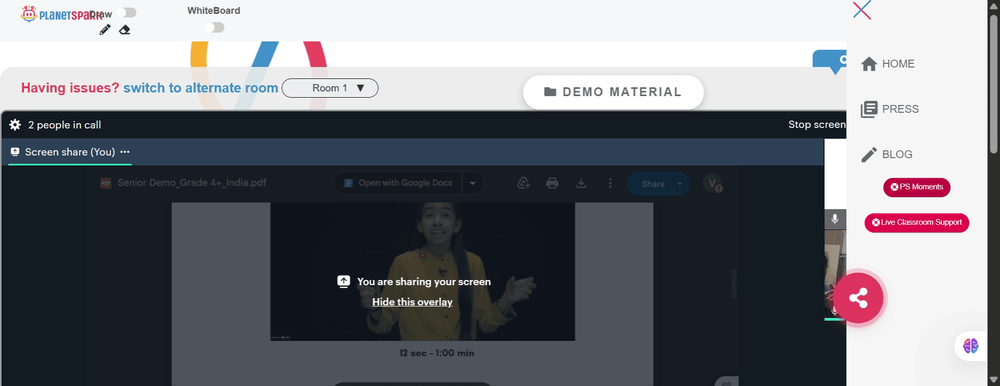The width and height of the screenshot is (1000, 386).
Task: Toggle the Draw switch
Action: tap(127, 13)
